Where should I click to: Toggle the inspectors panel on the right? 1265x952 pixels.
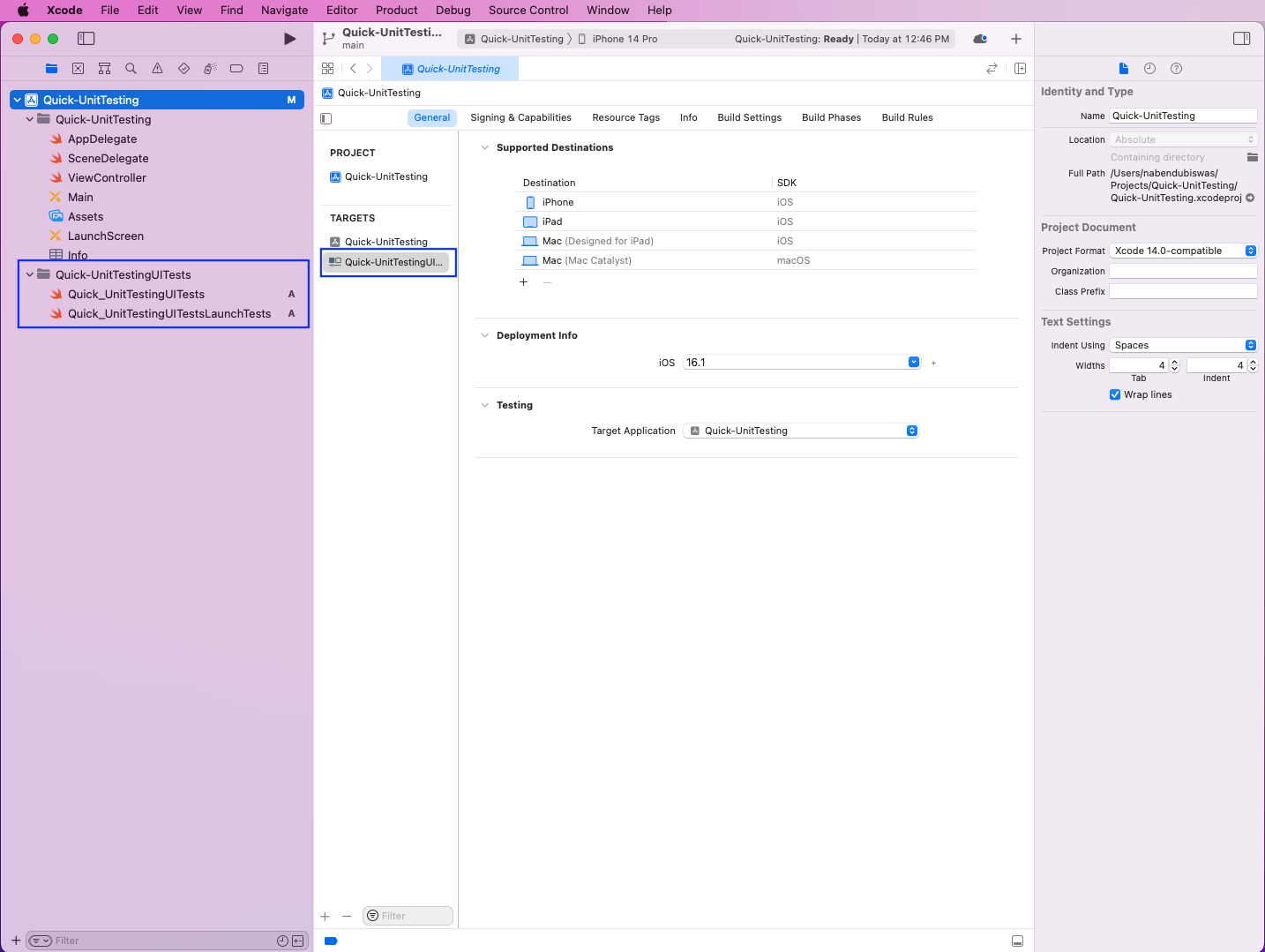(1241, 39)
